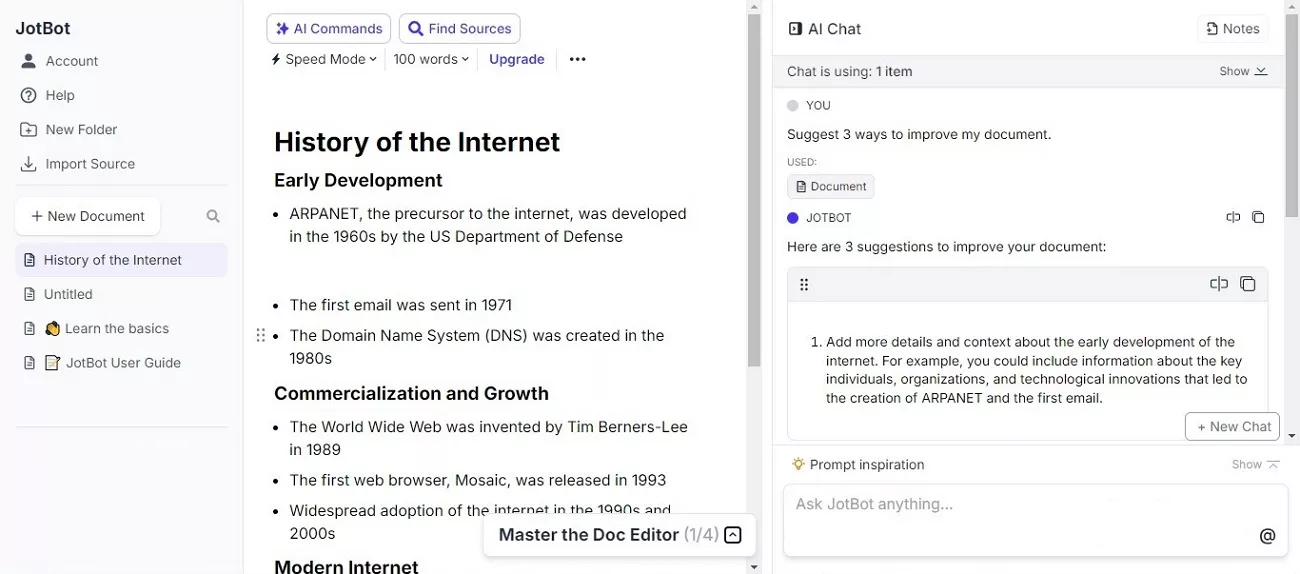Click the Mosaic web browser bullet

point(478,480)
